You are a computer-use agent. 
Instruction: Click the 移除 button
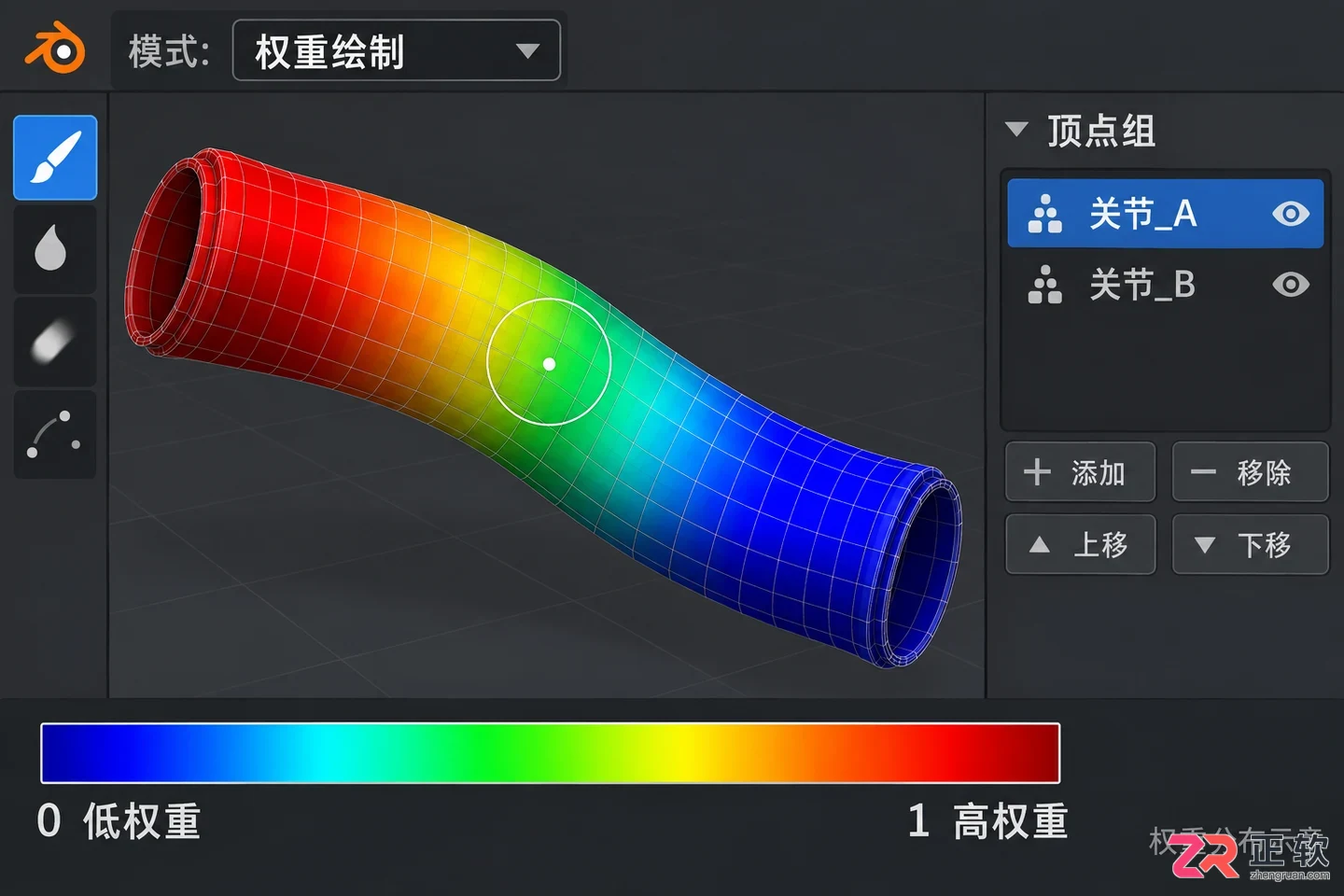click(1250, 472)
